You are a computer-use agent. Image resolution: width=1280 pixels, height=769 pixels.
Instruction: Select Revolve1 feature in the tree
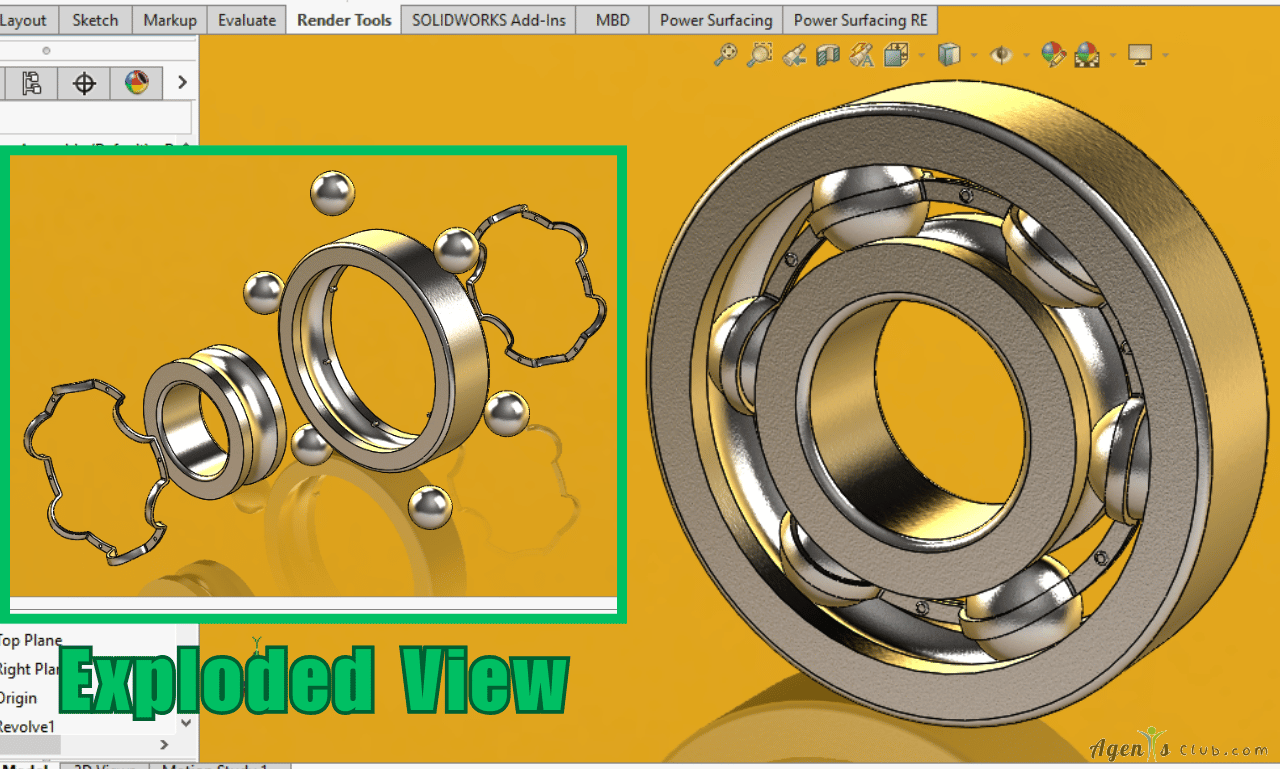pos(27,727)
